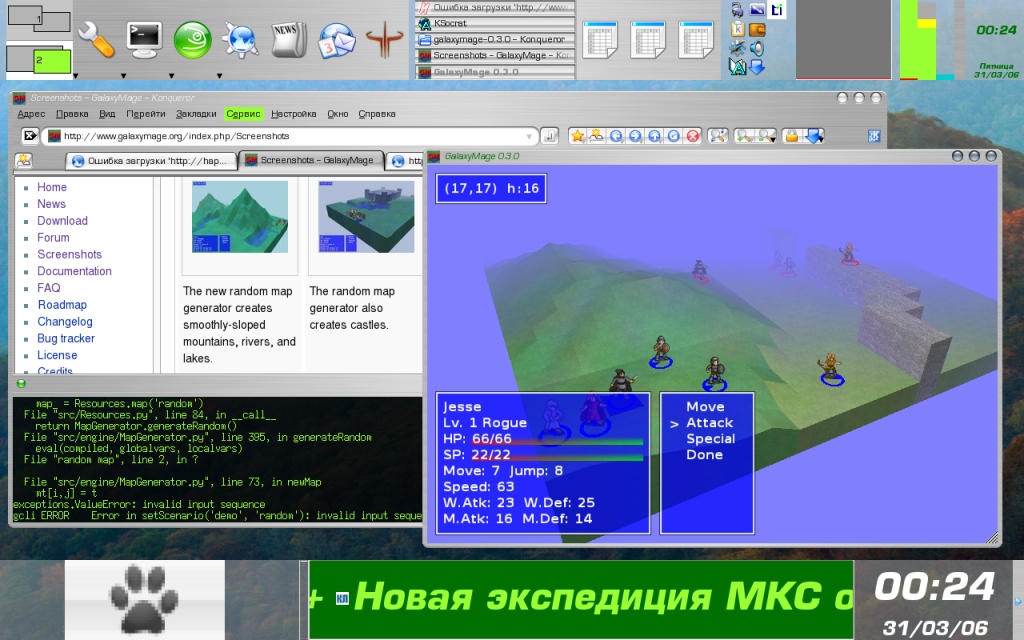Switch to the 'Screenshots – GalaxyMage' tab
Viewport: 1024px width, 640px height.
click(311, 160)
